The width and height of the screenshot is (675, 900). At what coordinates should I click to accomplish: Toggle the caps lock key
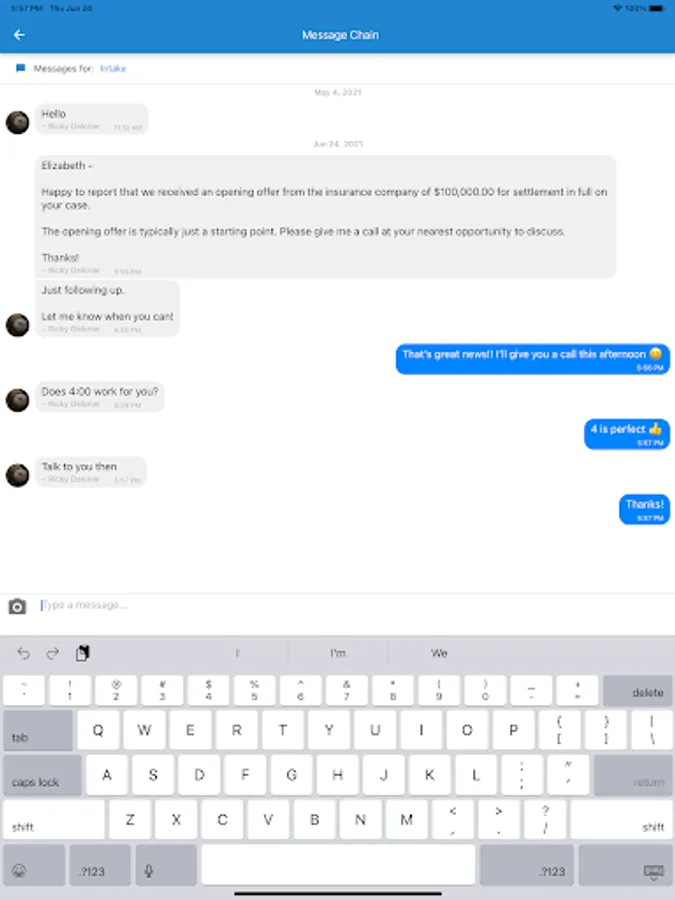click(42, 775)
